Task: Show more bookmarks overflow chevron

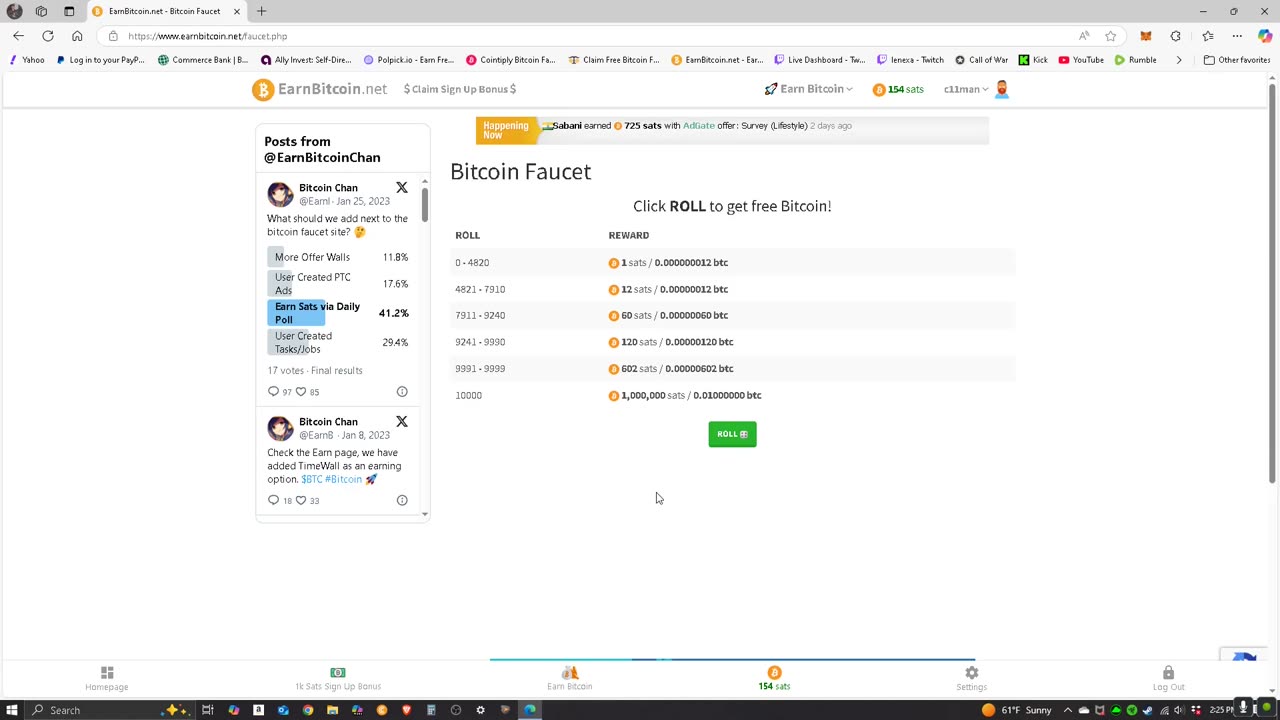Action: pos(1179,60)
